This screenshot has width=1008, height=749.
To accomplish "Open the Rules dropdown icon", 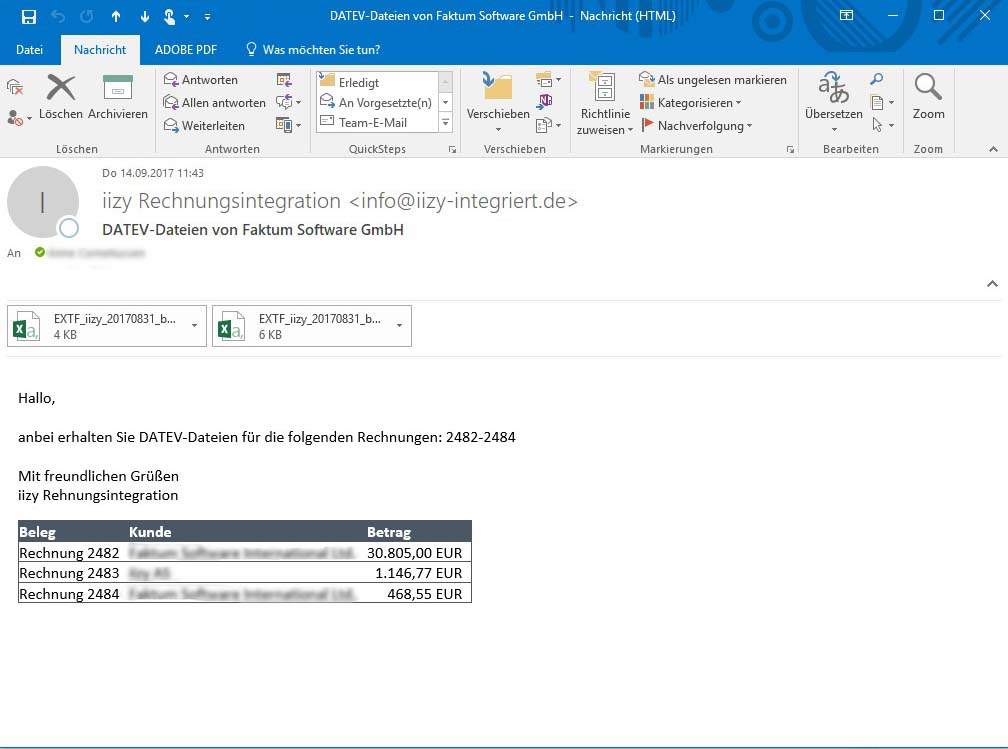I will [x=548, y=80].
